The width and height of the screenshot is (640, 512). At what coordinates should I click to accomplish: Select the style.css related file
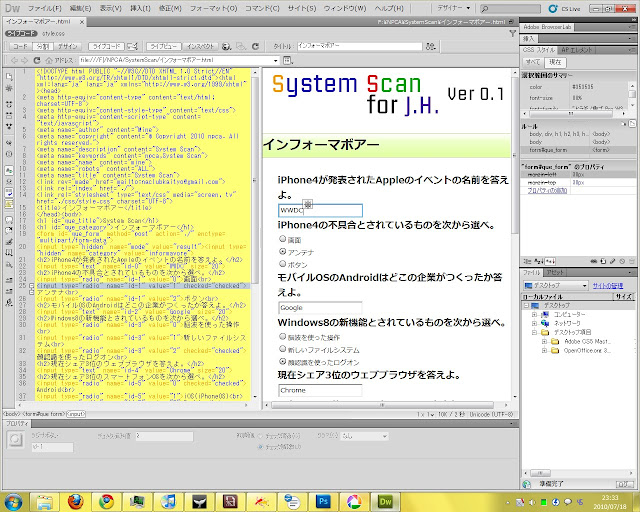point(53,33)
